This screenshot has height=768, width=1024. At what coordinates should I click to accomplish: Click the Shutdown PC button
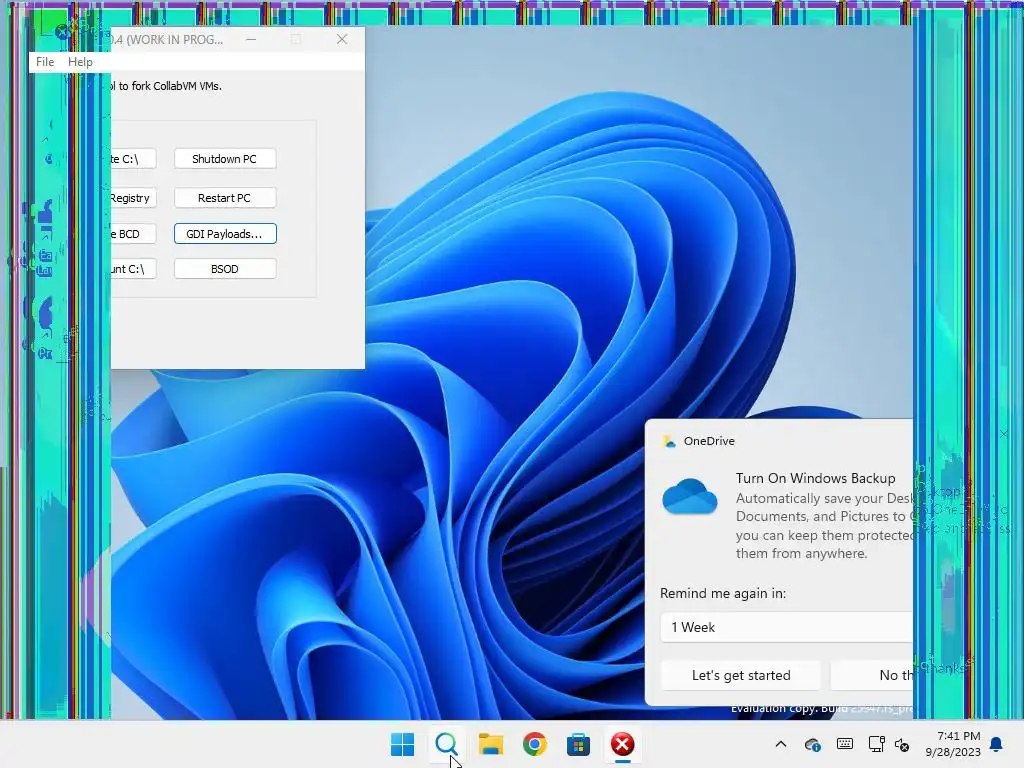pos(225,159)
